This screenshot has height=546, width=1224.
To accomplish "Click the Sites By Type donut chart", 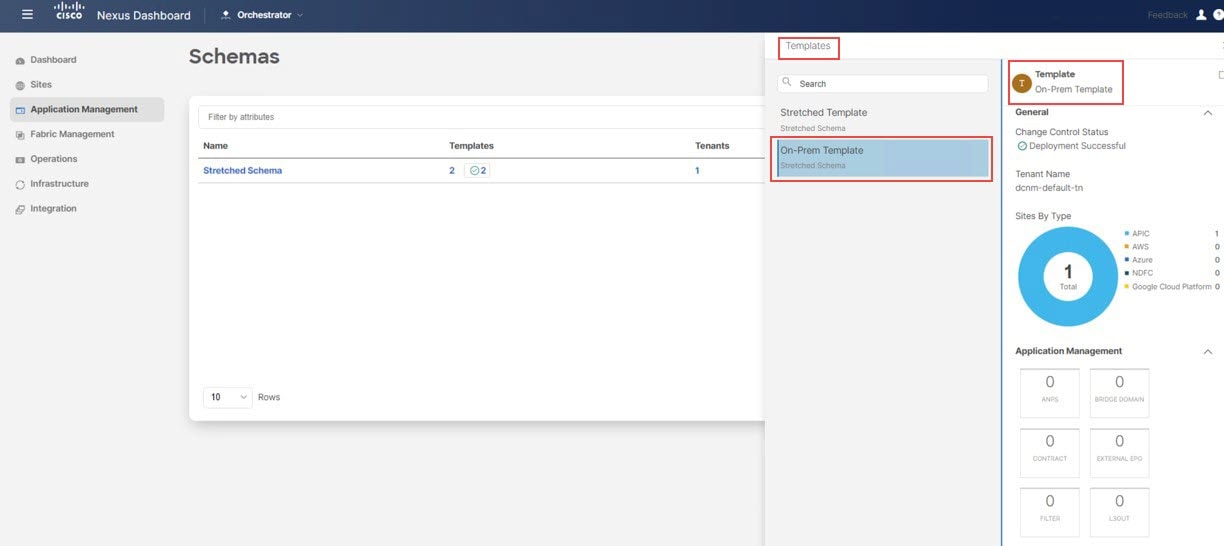I will pos(1068,276).
